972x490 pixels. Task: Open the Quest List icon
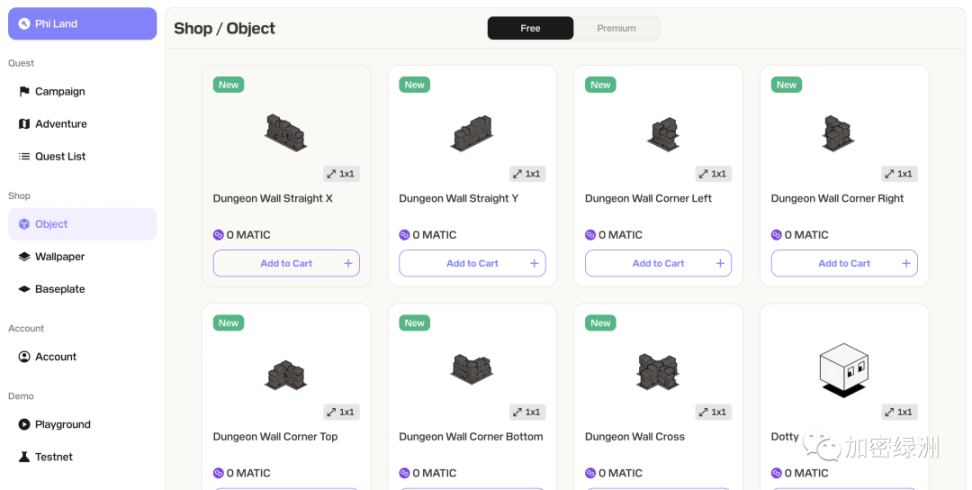coord(24,156)
